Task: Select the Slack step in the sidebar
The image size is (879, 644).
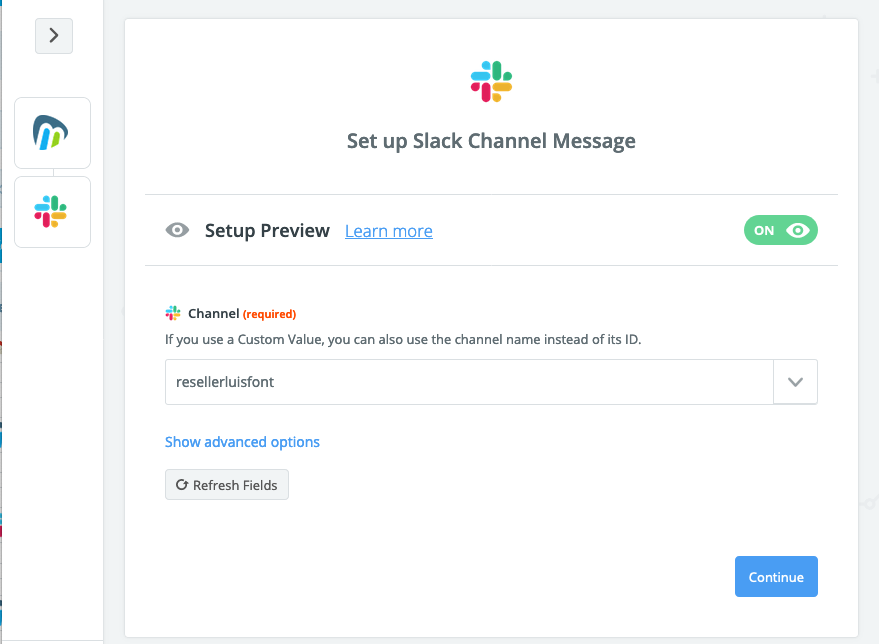Action: tap(52, 212)
